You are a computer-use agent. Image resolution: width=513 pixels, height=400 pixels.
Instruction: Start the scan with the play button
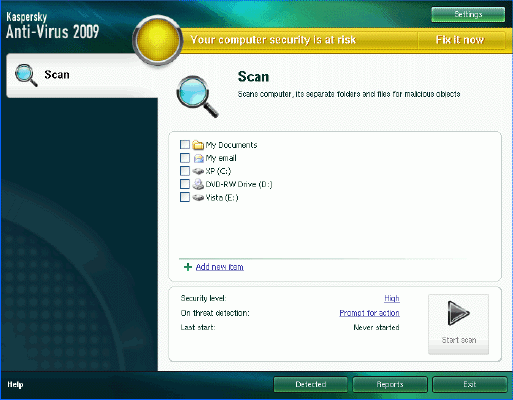point(458,324)
